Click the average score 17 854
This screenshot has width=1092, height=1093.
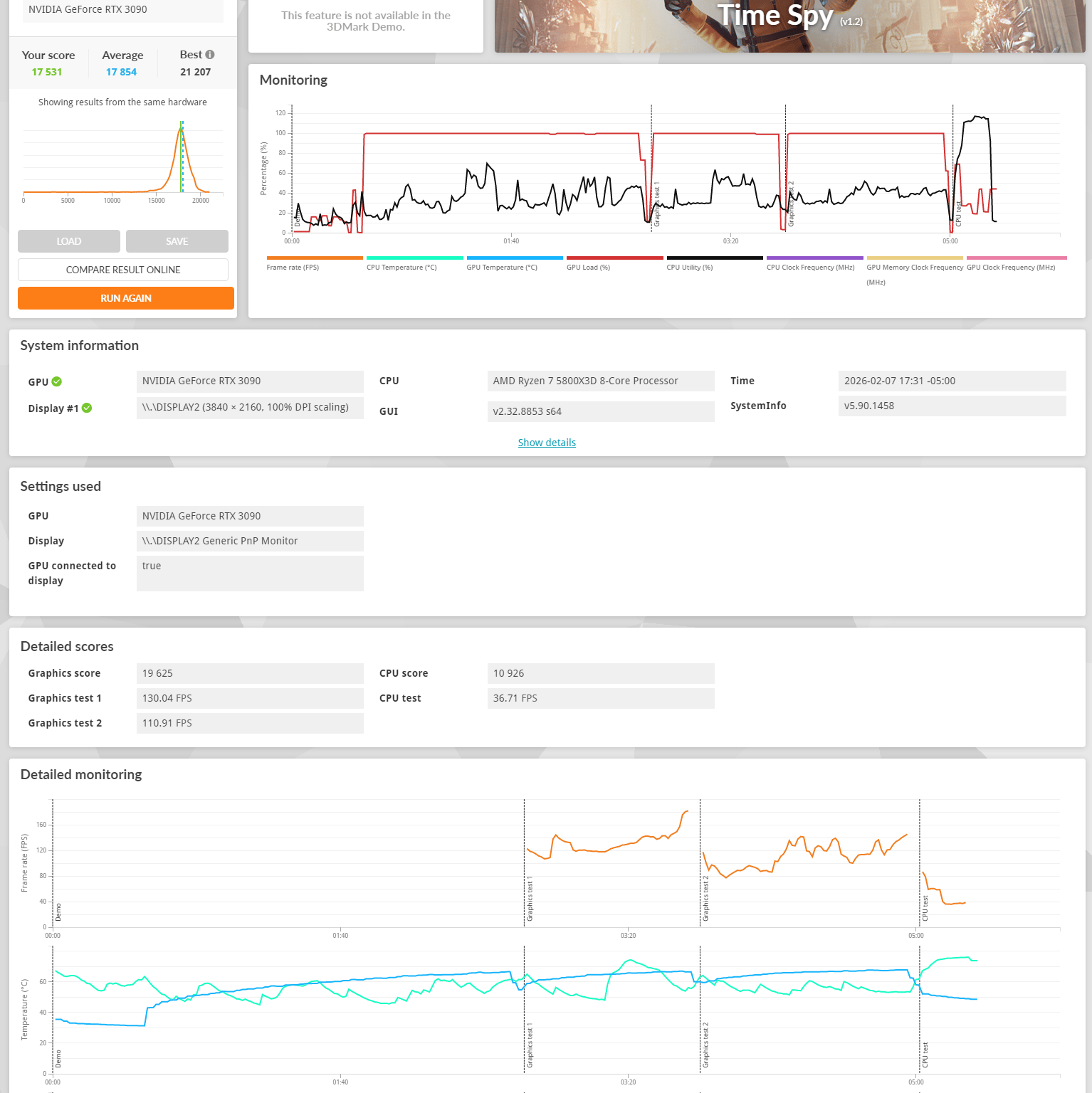click(x=121, y=72)
